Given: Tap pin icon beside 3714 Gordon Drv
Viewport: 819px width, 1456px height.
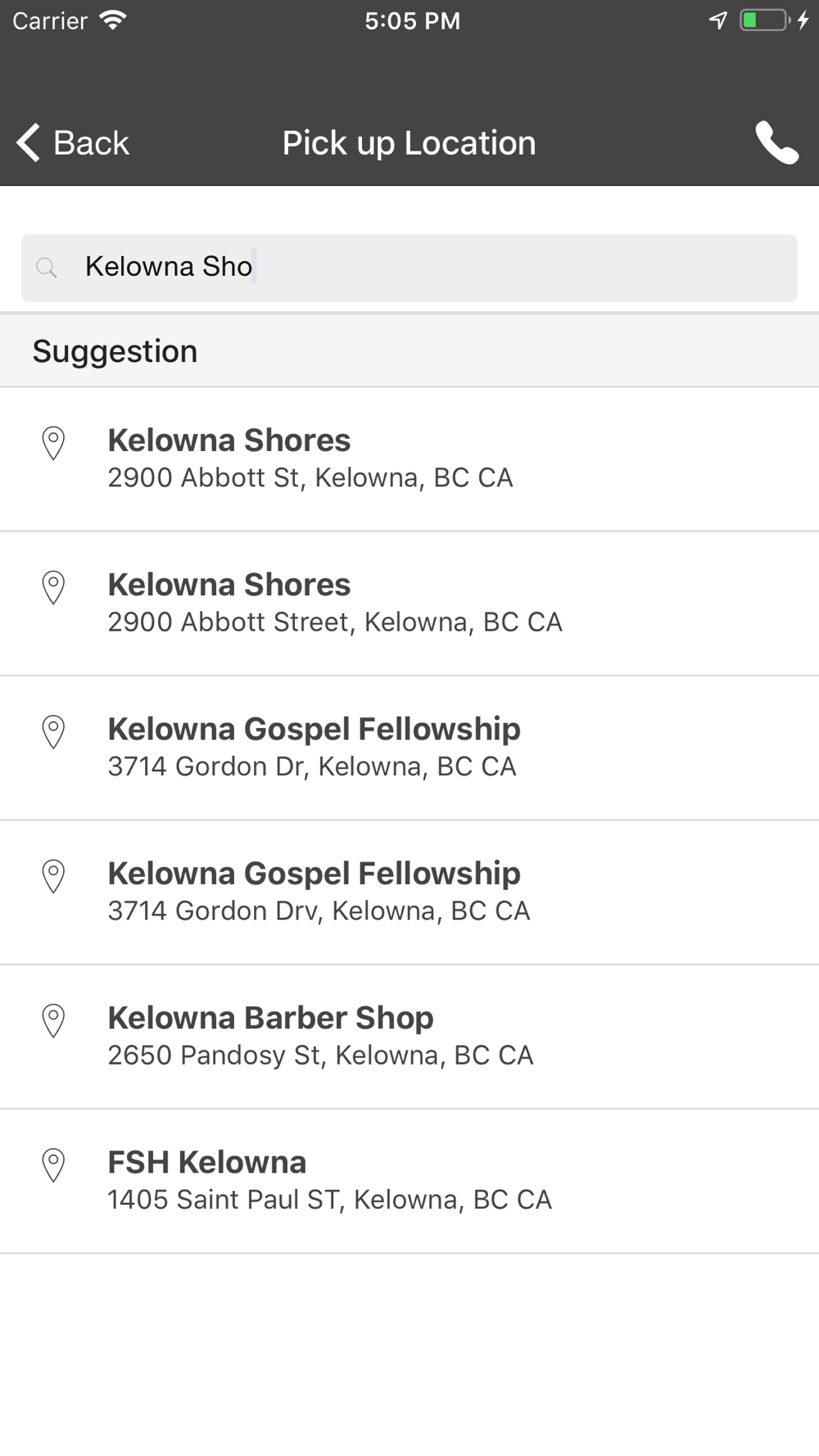Looking at the screenshot, I should tap(53, 876).
